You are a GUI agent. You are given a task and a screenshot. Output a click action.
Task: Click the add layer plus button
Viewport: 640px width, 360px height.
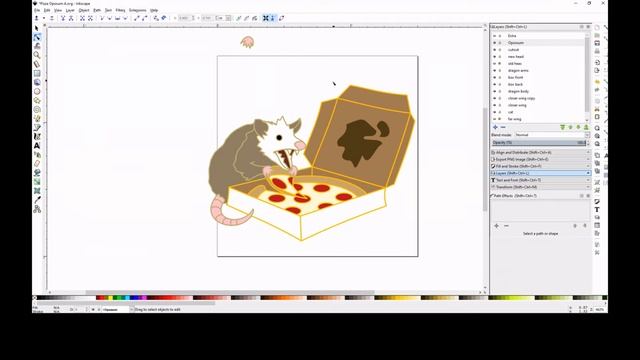click(496, 127)
